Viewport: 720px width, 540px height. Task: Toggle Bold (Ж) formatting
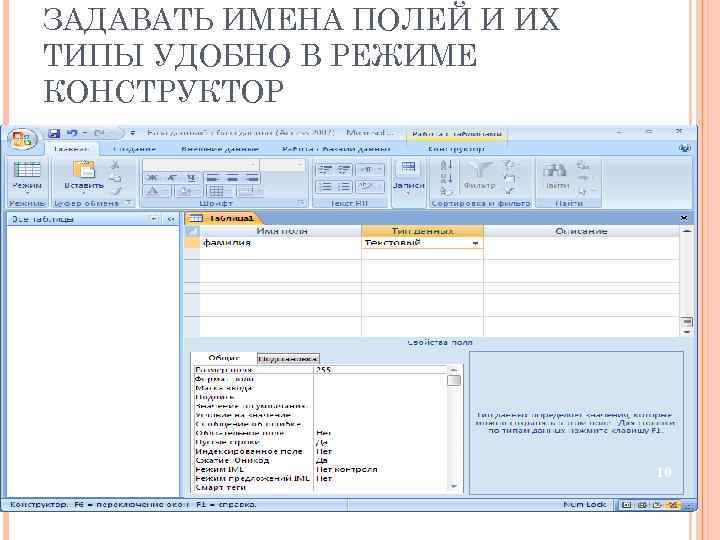click(152, 178)
